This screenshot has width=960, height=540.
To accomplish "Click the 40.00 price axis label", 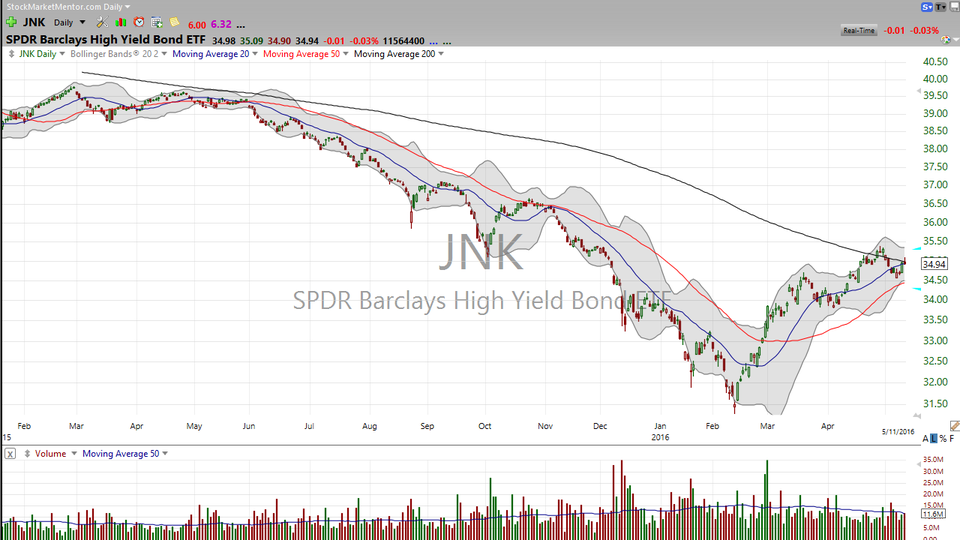I will pos(936,79).
